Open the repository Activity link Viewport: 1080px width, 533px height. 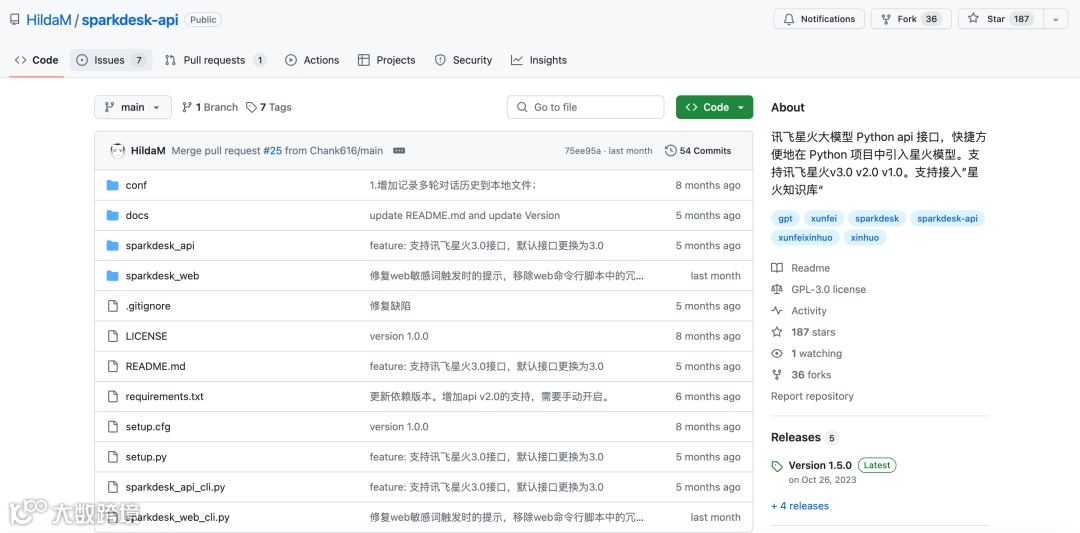[799, 311]
